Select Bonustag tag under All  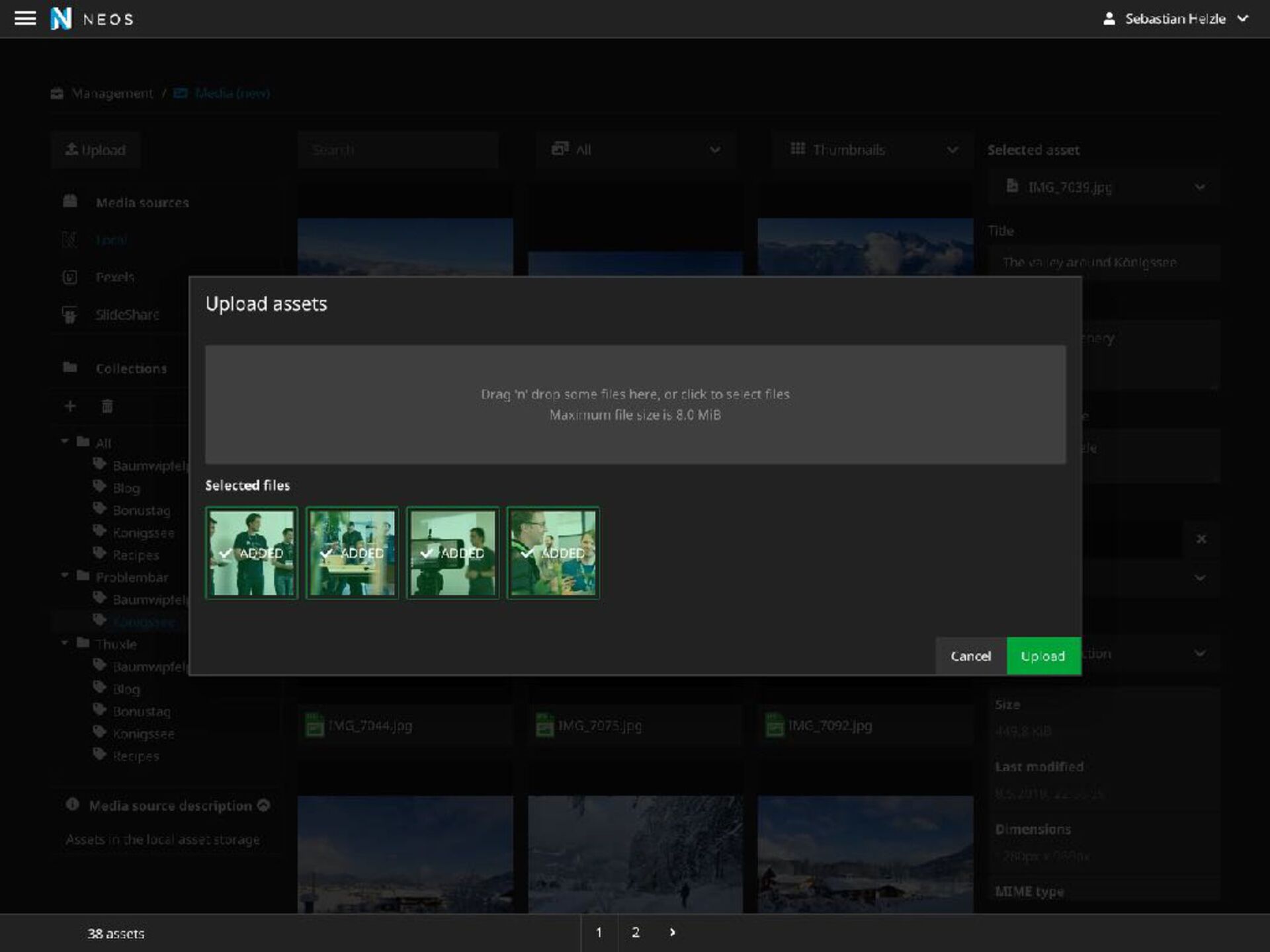pos(142,510)
